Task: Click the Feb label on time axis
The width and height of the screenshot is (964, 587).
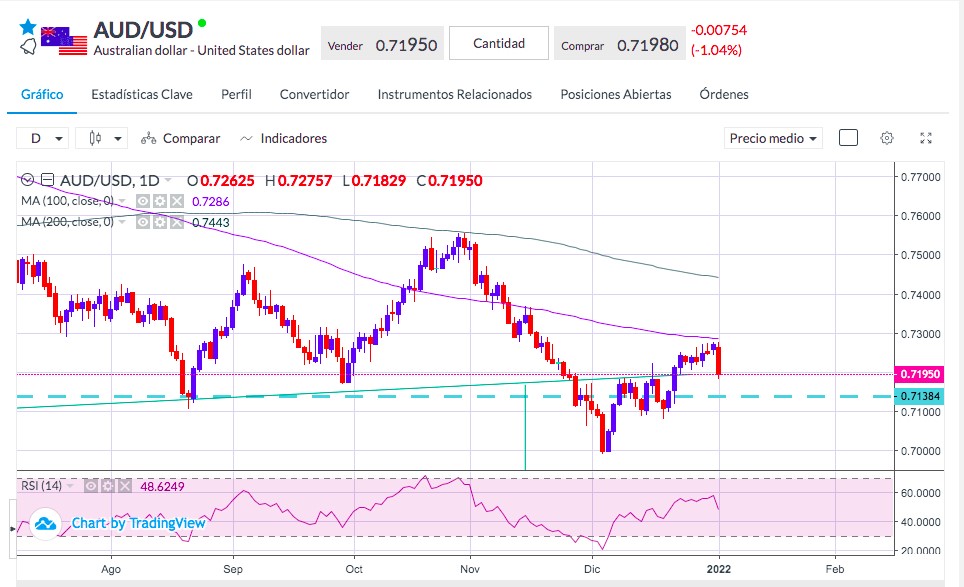Action: pos(835,569)
